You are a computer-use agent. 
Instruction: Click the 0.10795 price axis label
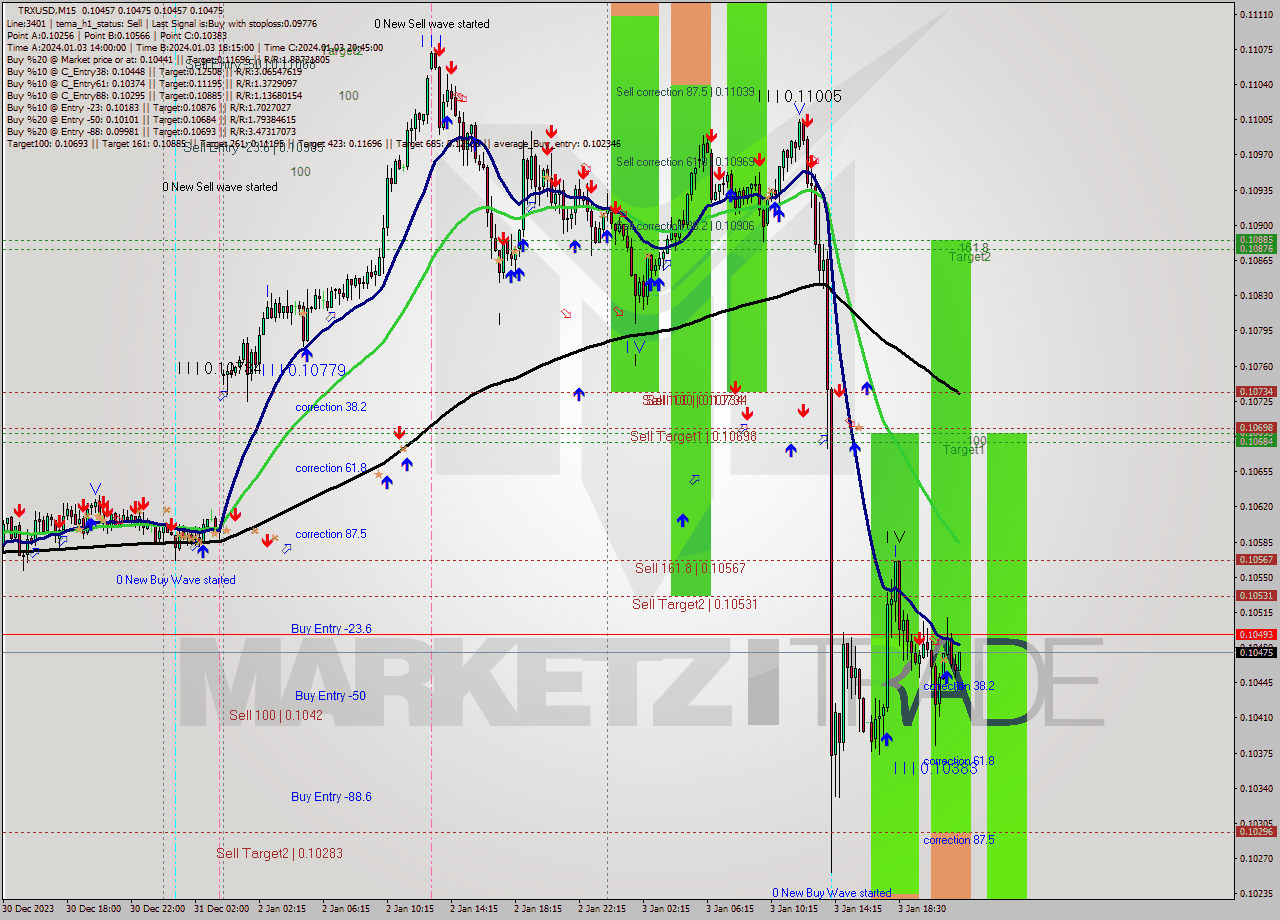click(1256, 330)
